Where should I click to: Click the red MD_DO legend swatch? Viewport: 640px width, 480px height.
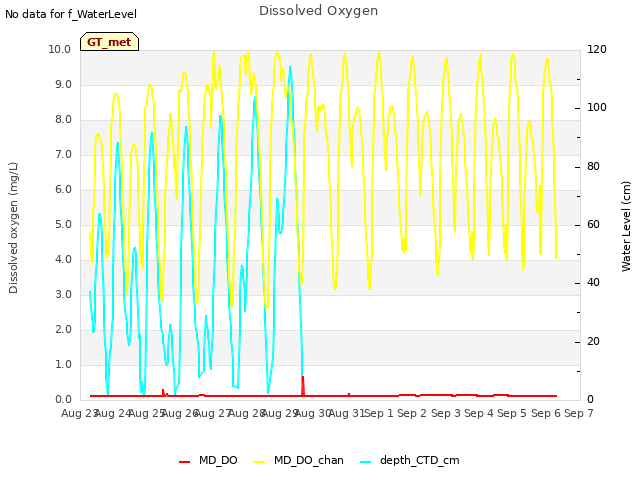184,462
